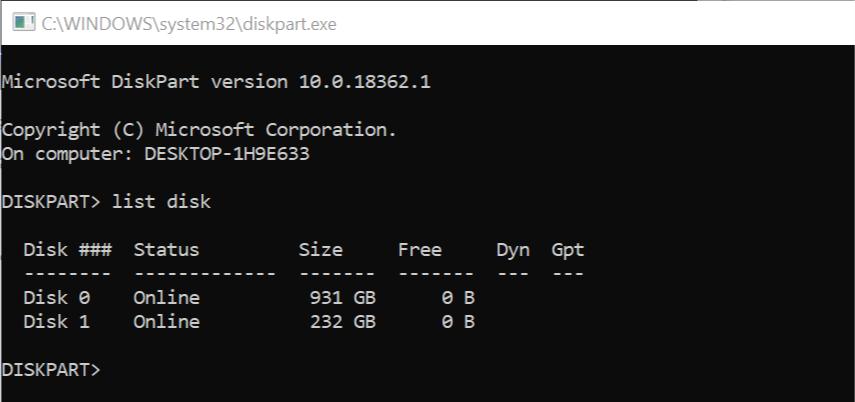Click the diskpart.exe title bar path text
The image size is (855, 402).
(188, 24)
